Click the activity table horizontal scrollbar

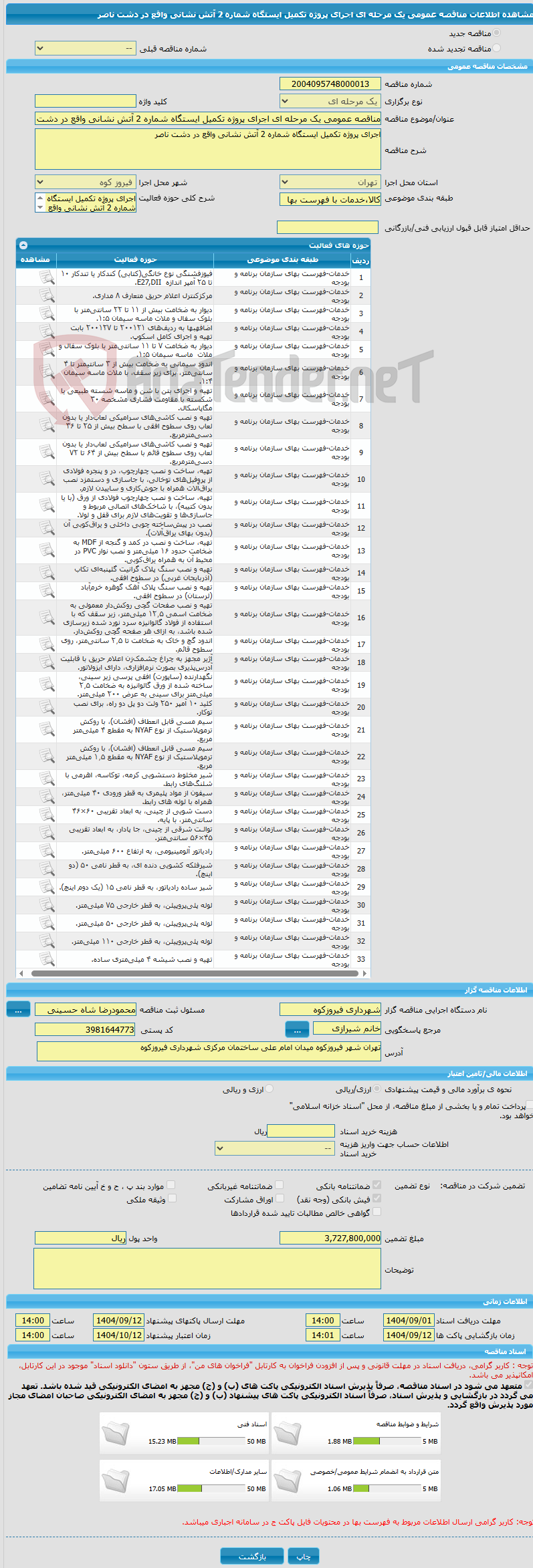pos(193,973)
